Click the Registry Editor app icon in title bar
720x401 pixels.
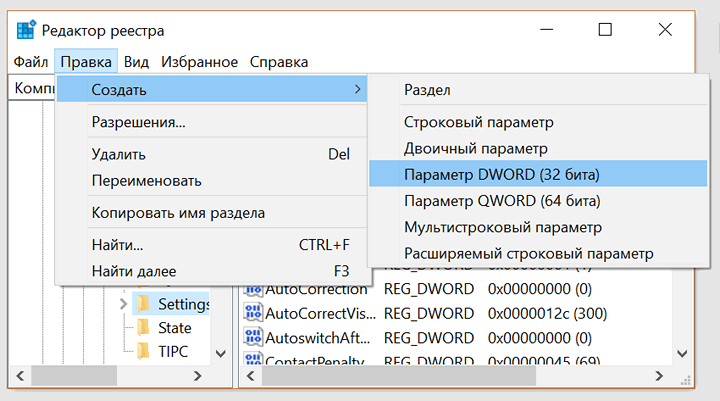coord(26,30)
